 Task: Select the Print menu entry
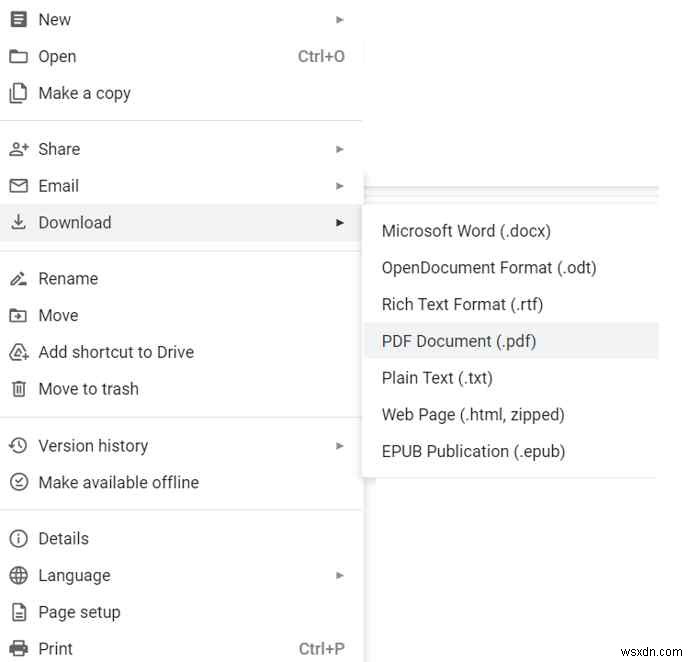(181, 649)
